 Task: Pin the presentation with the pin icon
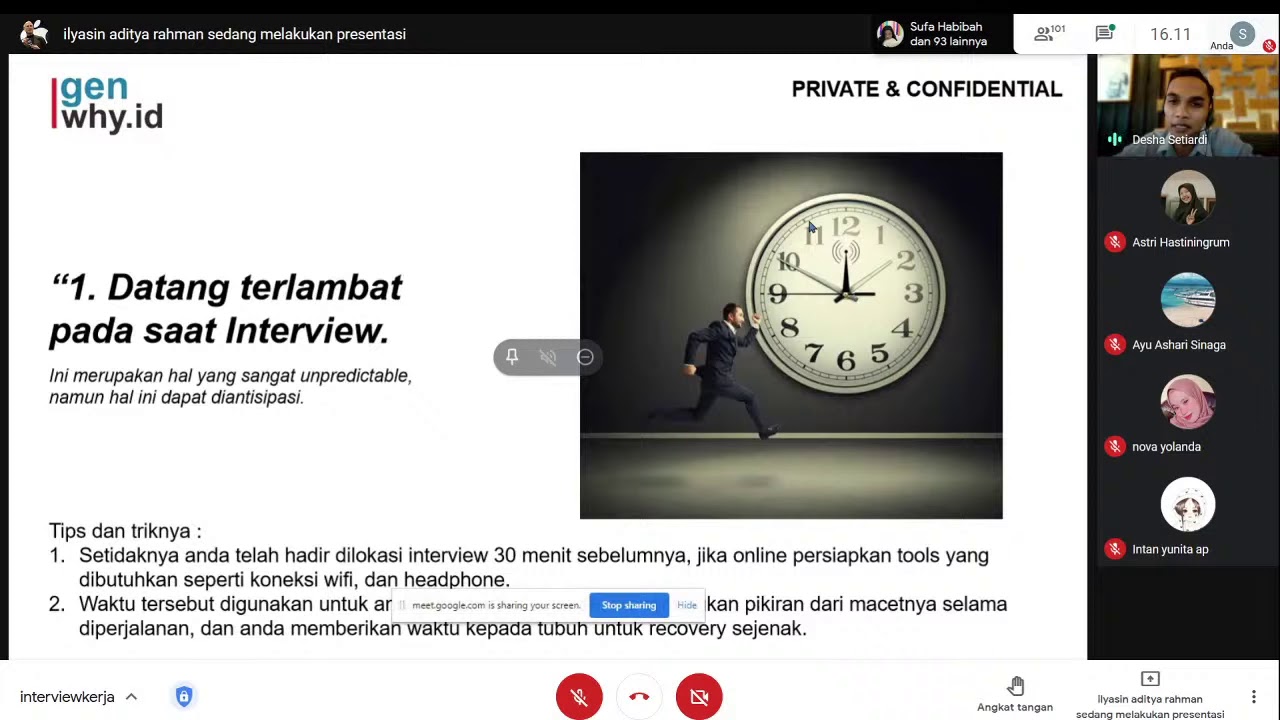[512, 357]
